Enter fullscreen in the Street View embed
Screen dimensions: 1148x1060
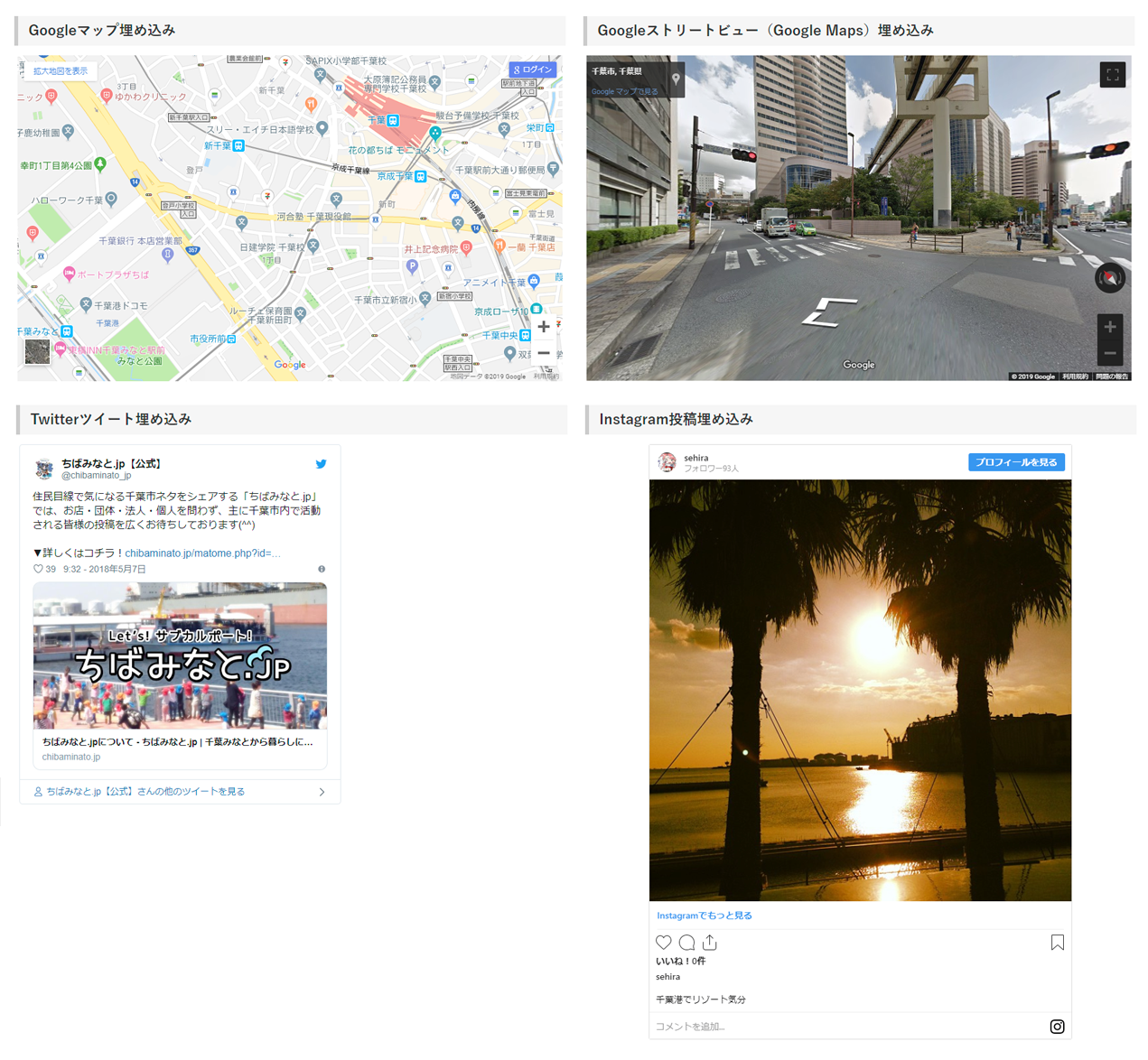tap(1113, 75)
